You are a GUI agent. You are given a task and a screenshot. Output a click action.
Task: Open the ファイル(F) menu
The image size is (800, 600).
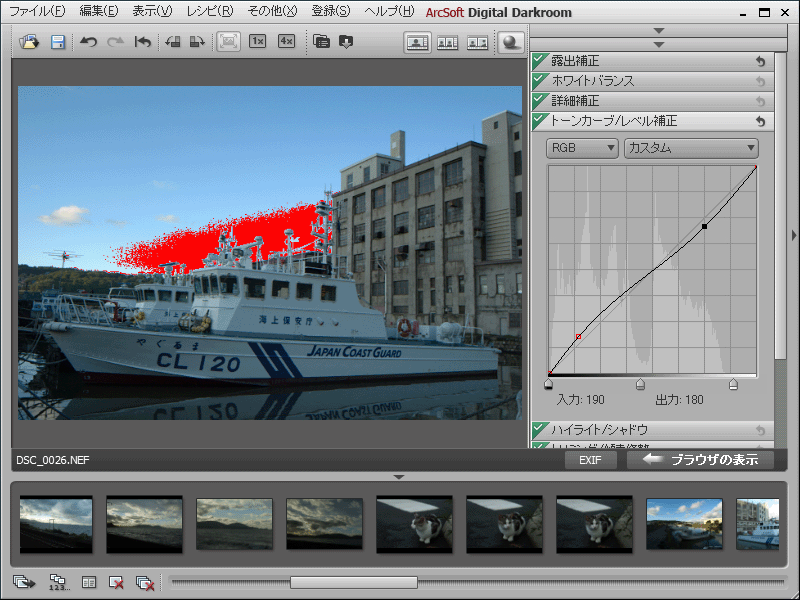pos(37,11)
